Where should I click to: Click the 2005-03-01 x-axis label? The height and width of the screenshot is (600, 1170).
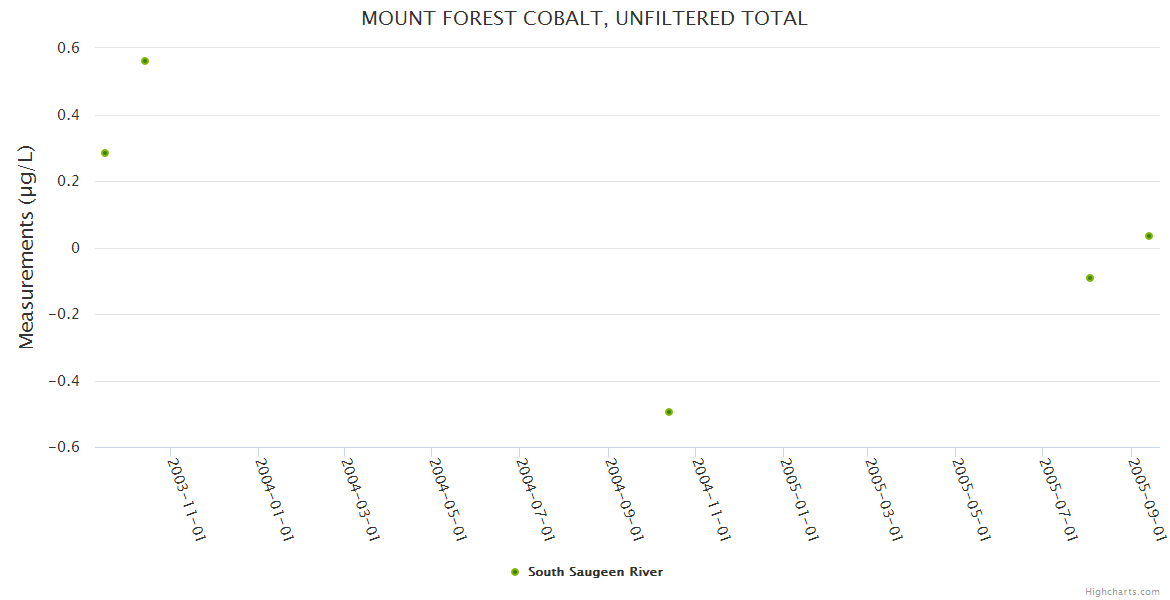(884, 499)
